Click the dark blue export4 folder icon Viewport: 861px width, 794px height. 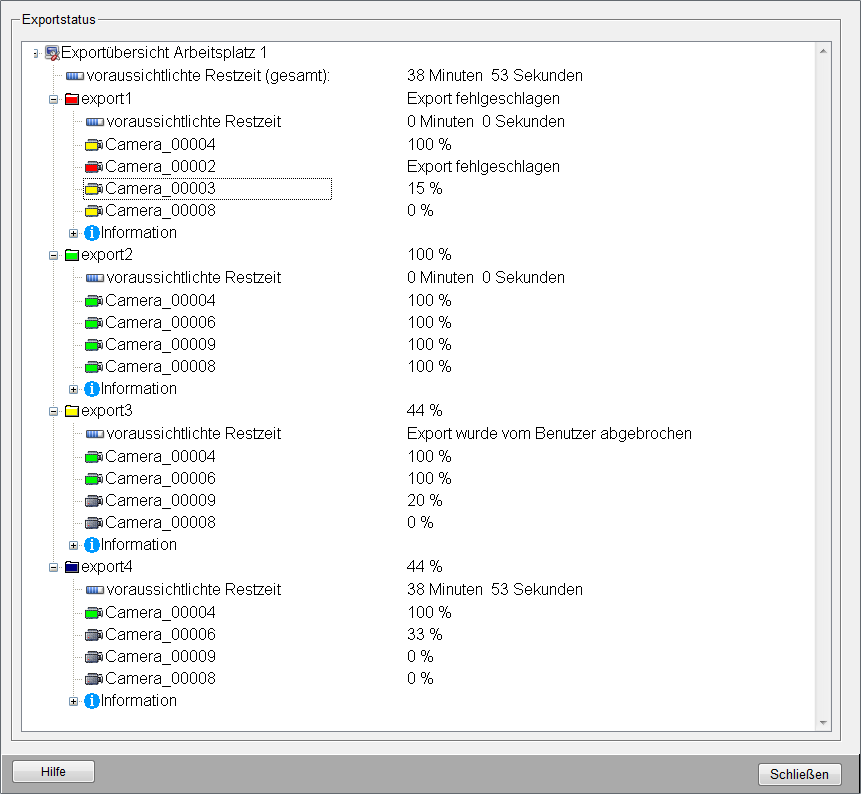tap(71, 567)
